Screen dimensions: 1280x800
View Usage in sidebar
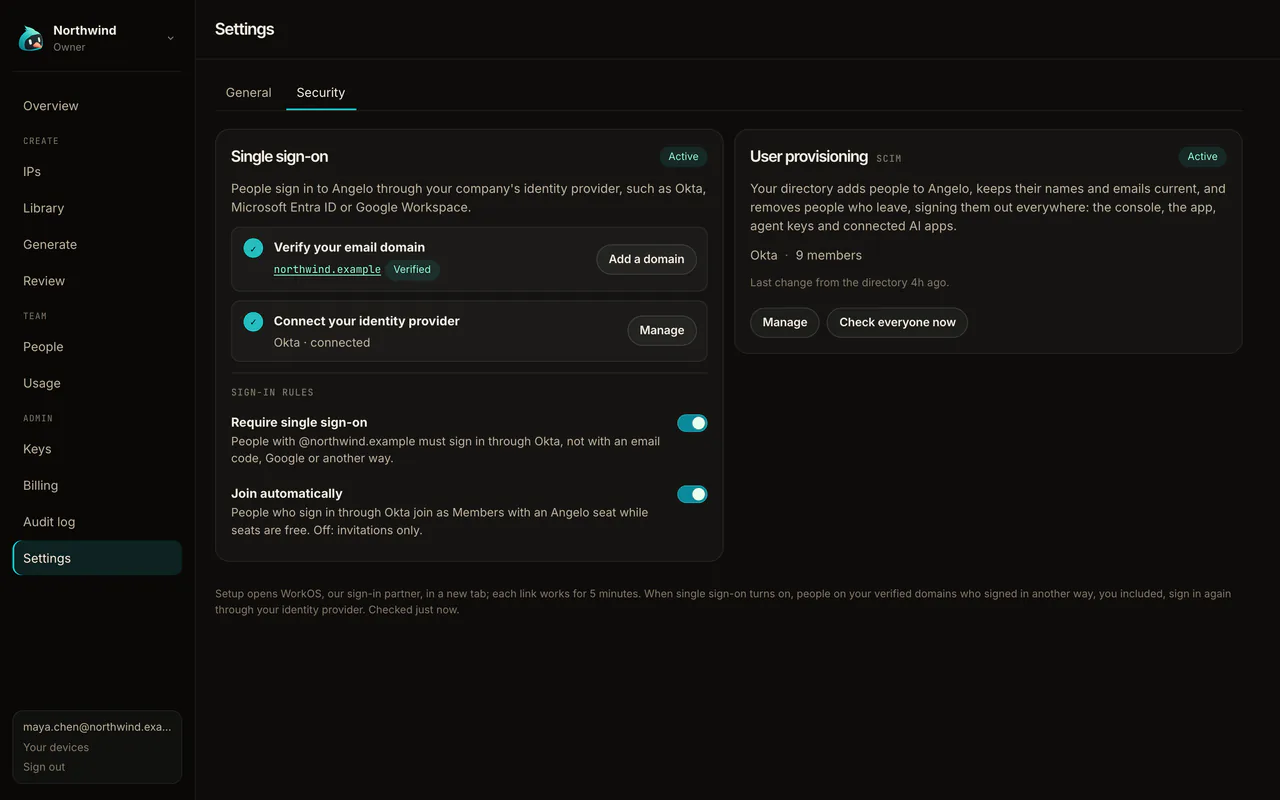tap(97, 383)
